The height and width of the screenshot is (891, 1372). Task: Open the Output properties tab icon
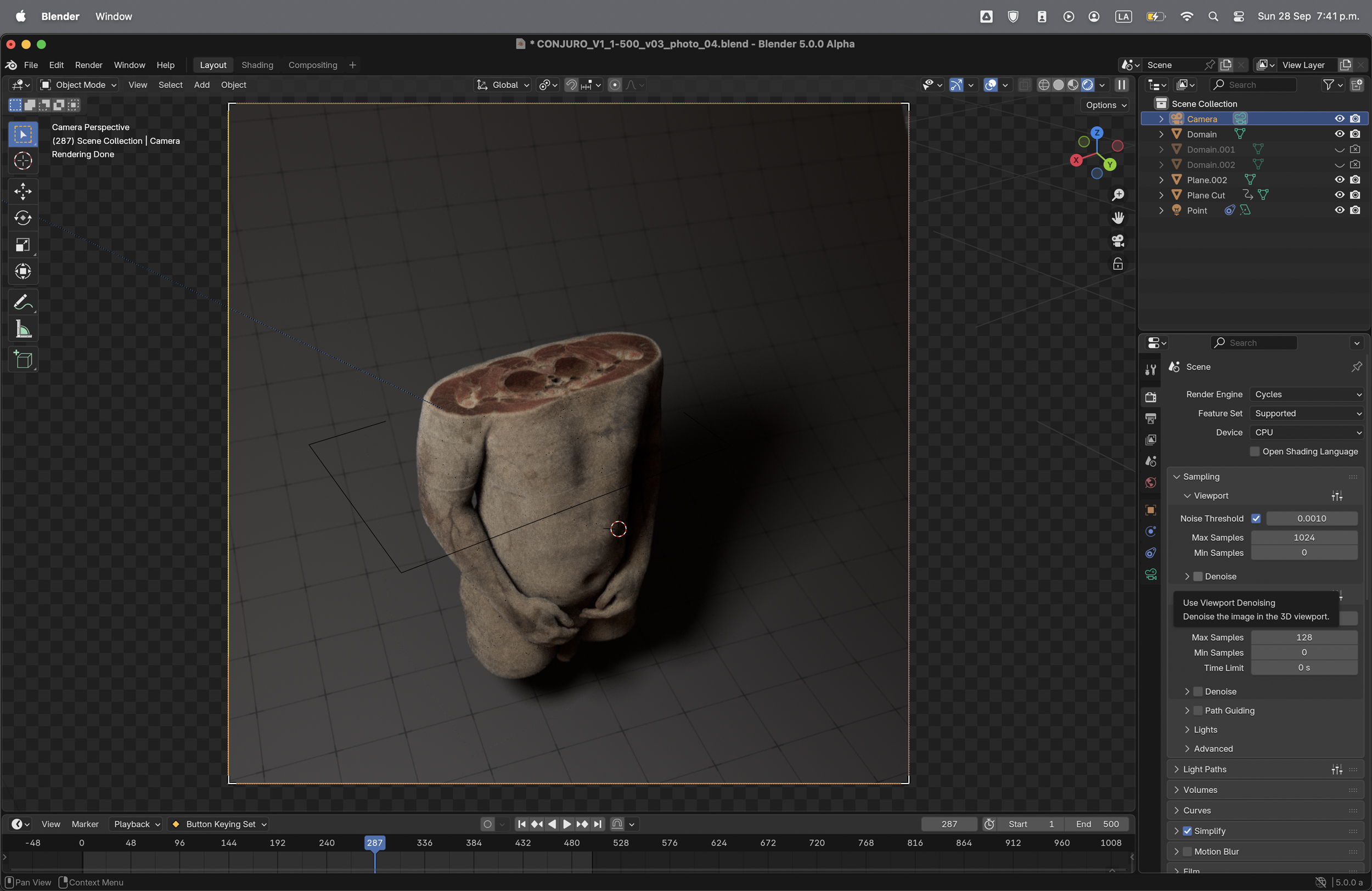[1151, 419]
